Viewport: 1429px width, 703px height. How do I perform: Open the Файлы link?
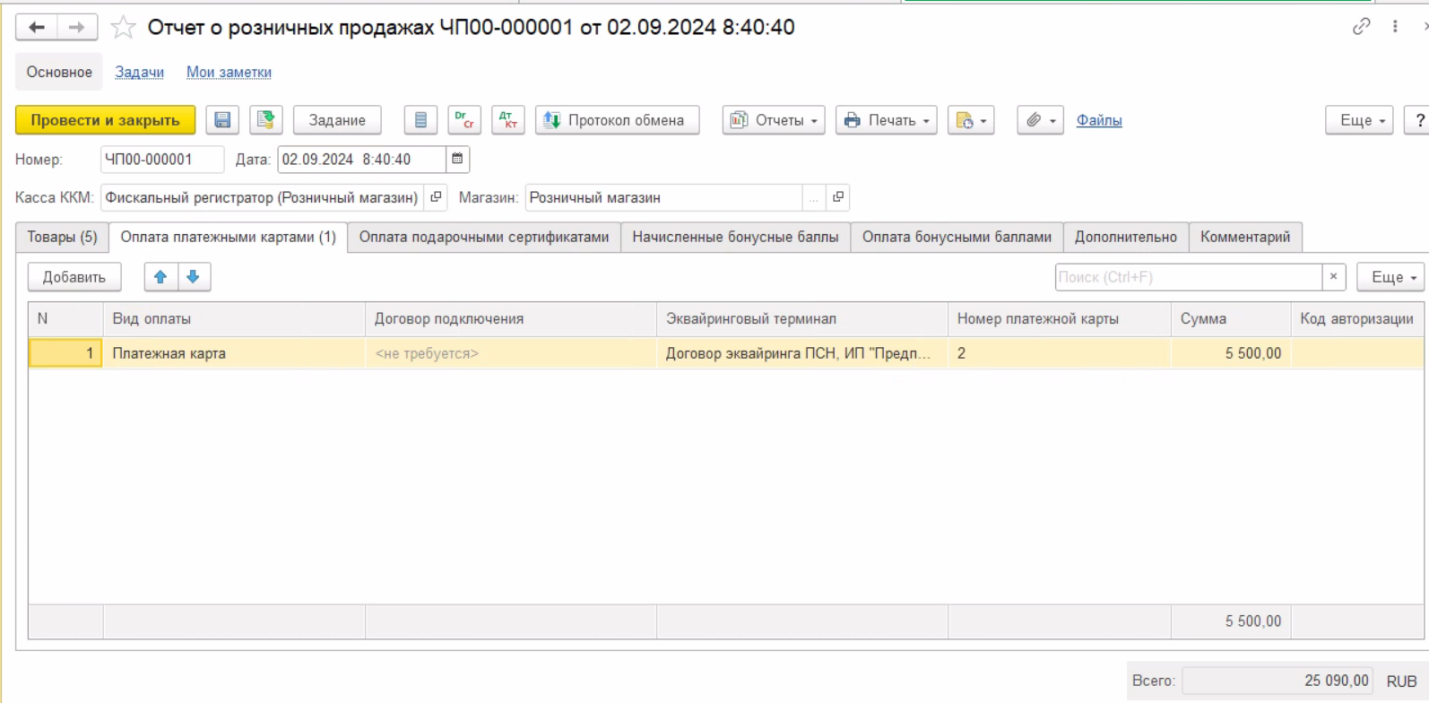(x=1099, y=120)
